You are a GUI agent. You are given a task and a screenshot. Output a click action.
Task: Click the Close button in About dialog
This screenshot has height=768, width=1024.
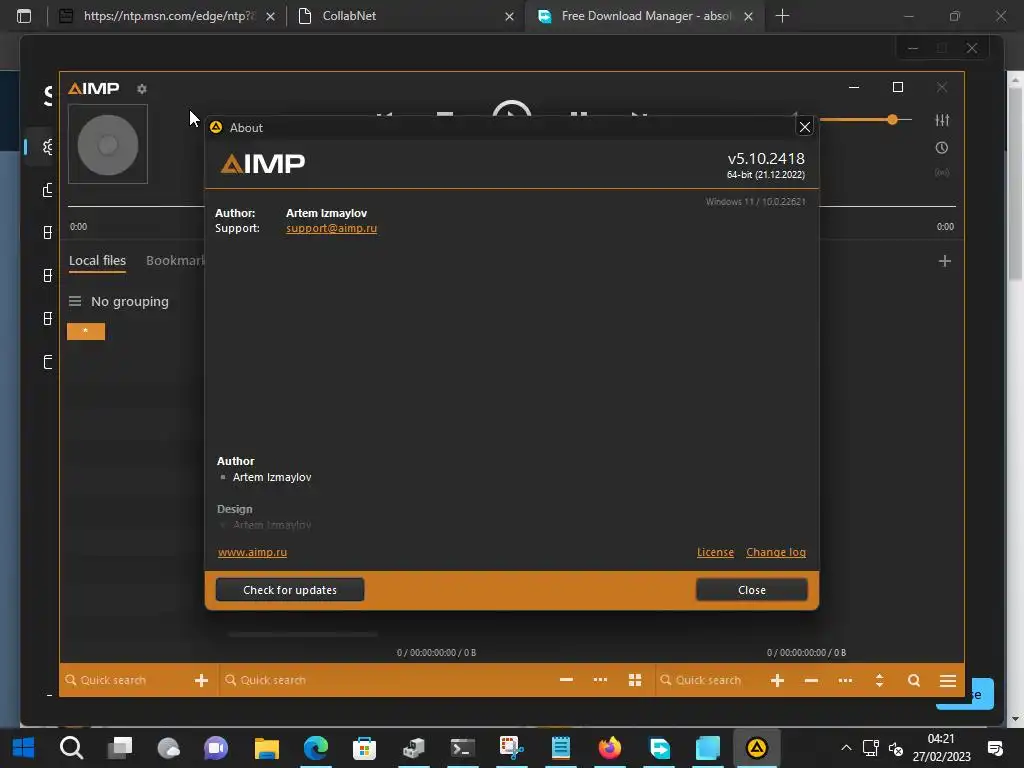point(752,590)
